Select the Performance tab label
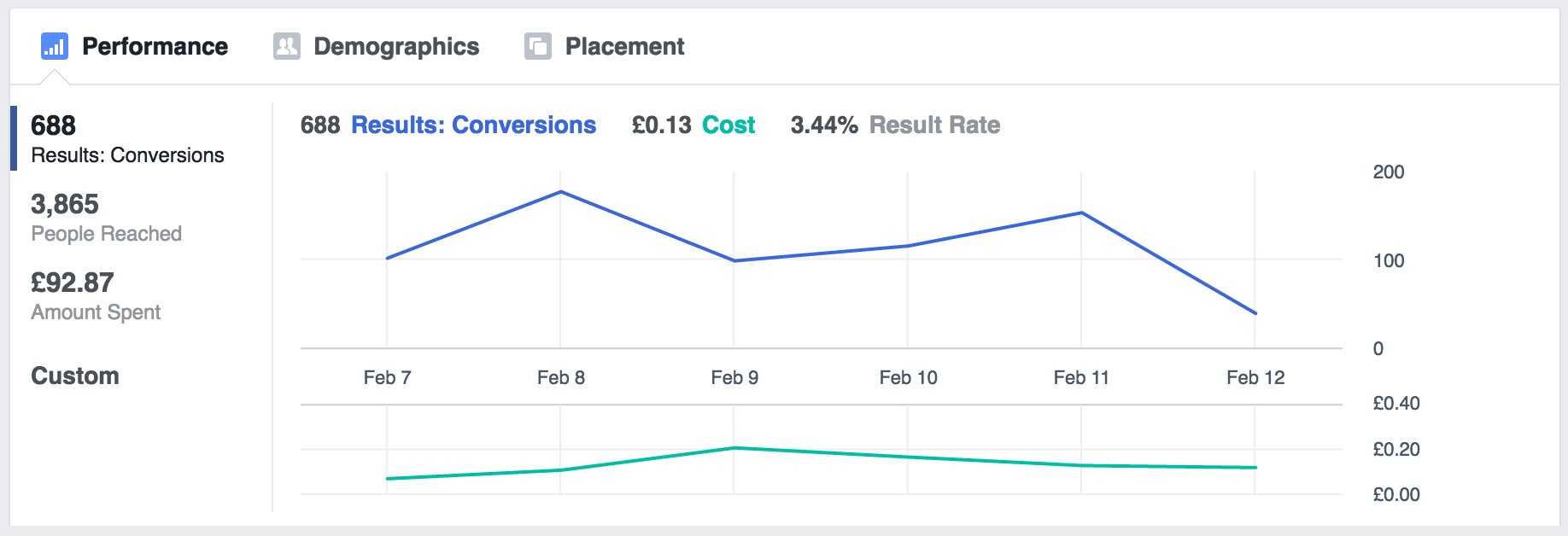 pyautogui.click(x=155, y=46)
